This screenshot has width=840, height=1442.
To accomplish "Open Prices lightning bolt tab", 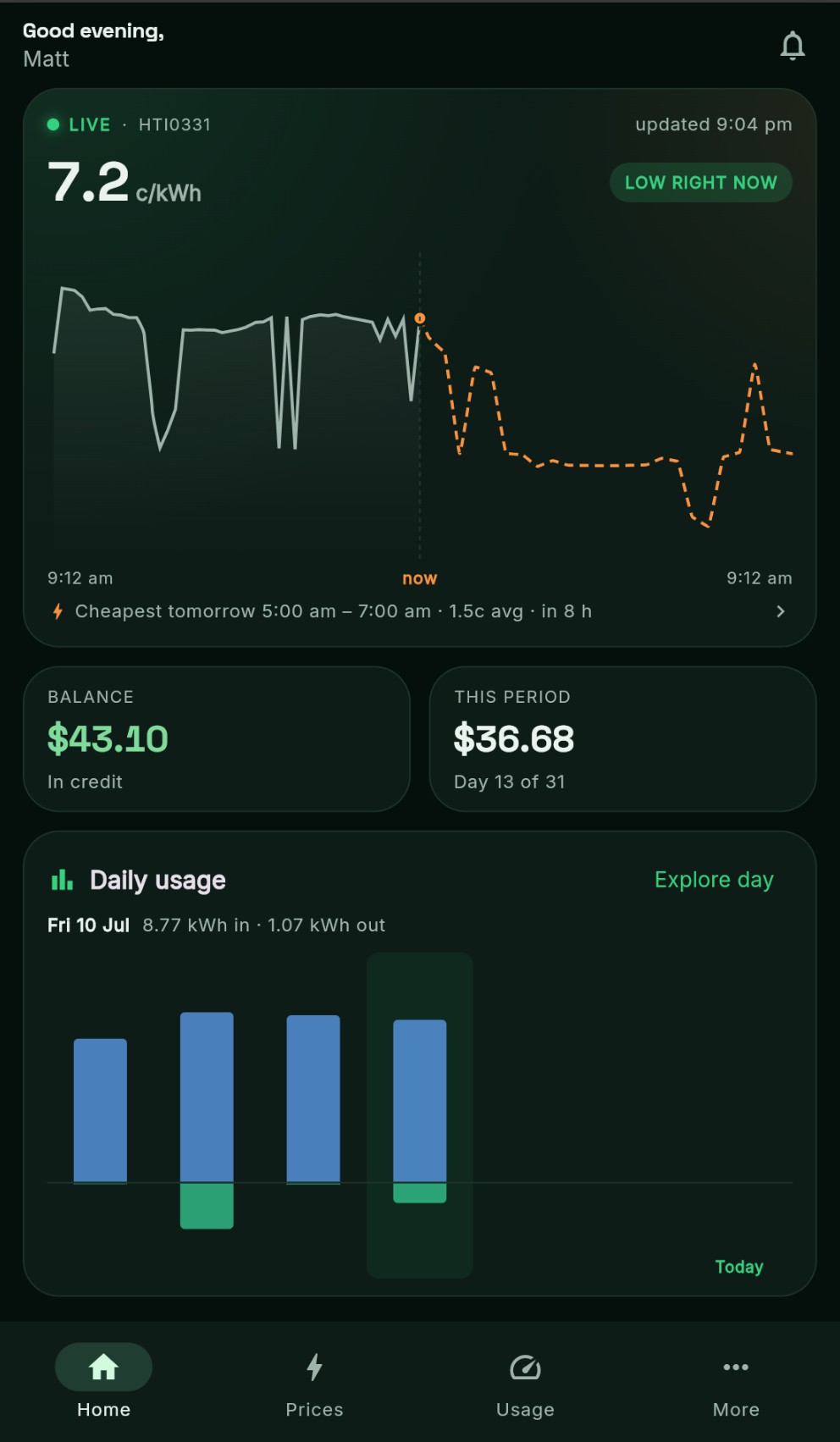I will coord(314,1367).
